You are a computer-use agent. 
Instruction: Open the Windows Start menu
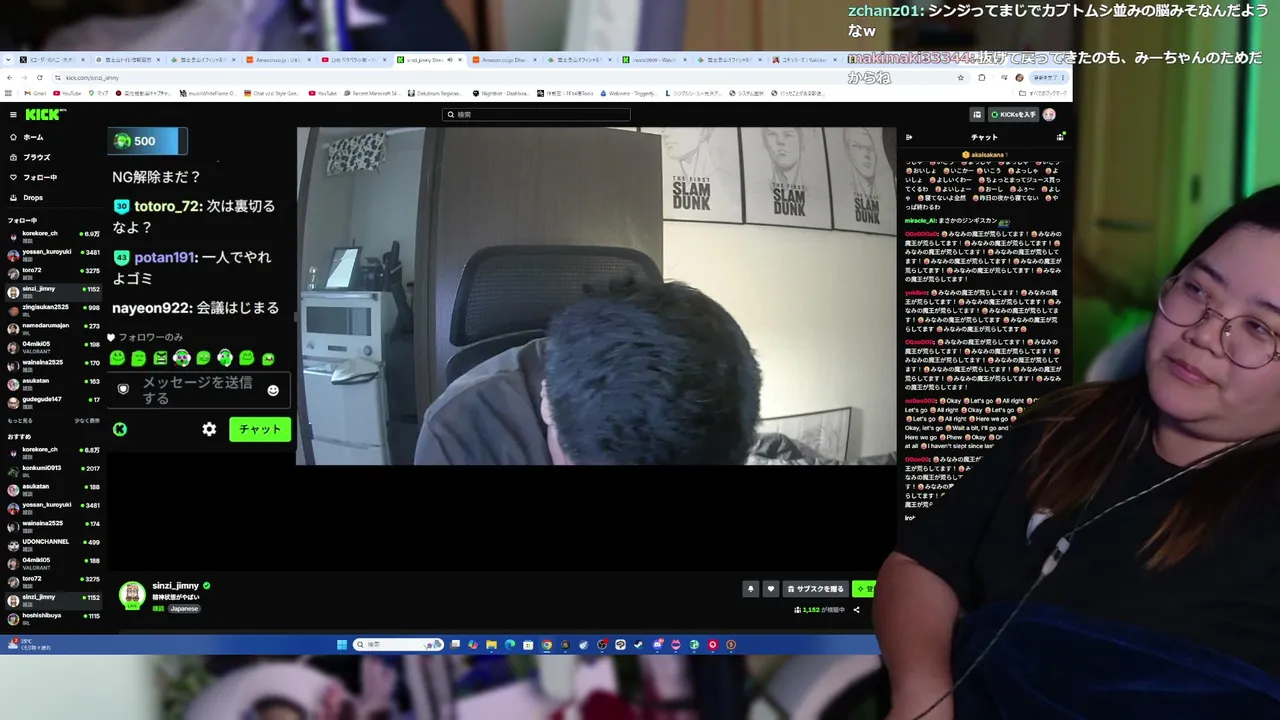(342, 645)
